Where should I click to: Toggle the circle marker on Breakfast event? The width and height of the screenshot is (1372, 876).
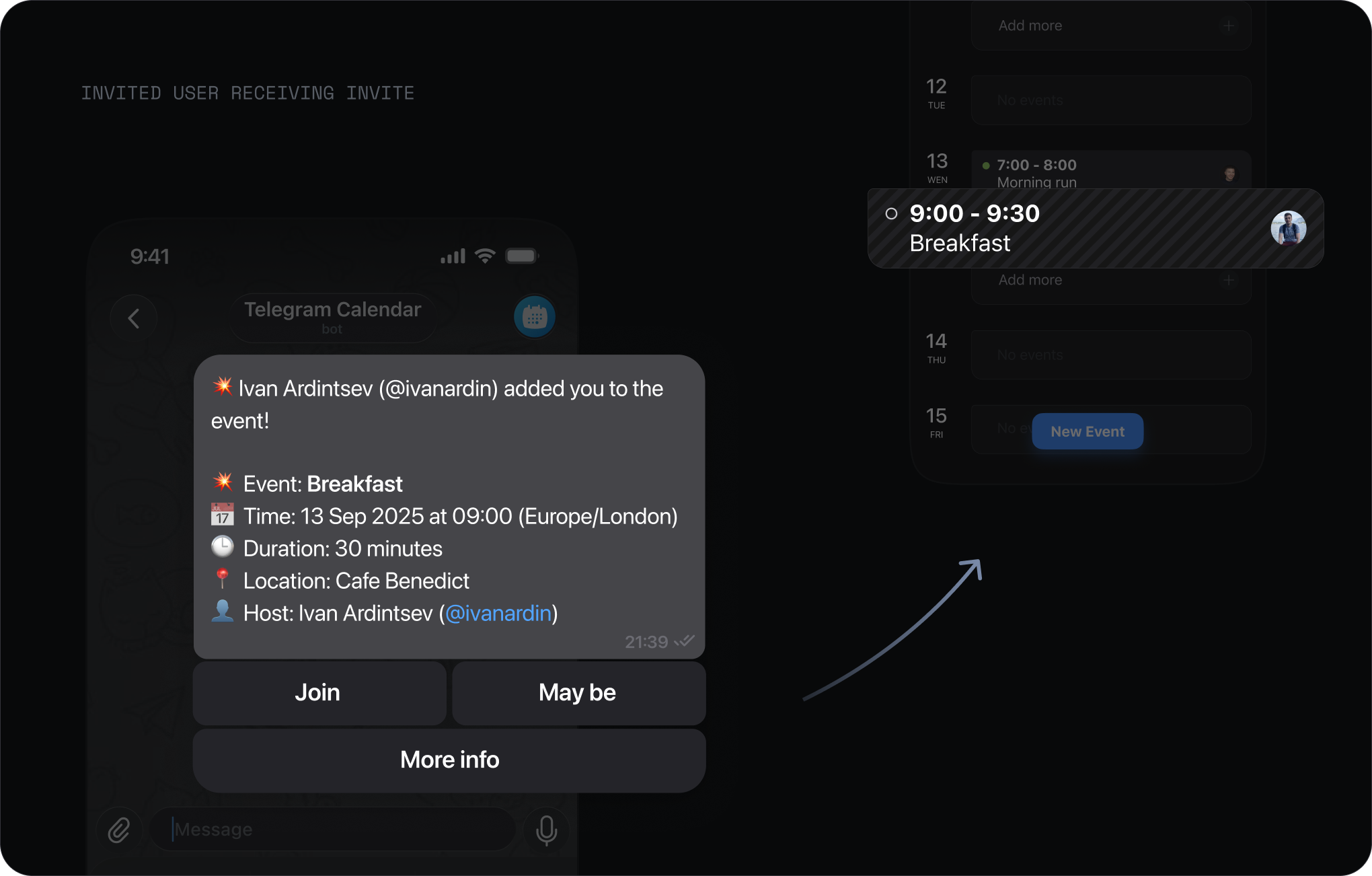891,214
